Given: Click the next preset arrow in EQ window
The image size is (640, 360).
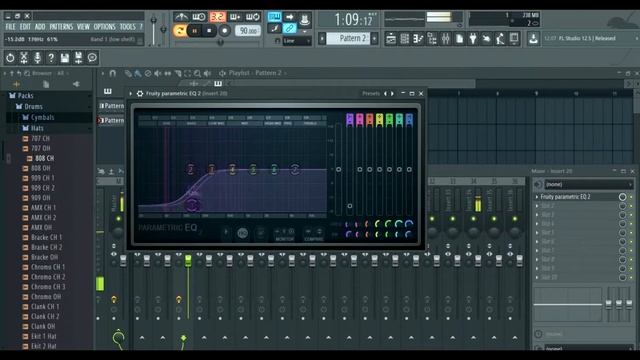Looking at the screenshot, I should (392, 93).
